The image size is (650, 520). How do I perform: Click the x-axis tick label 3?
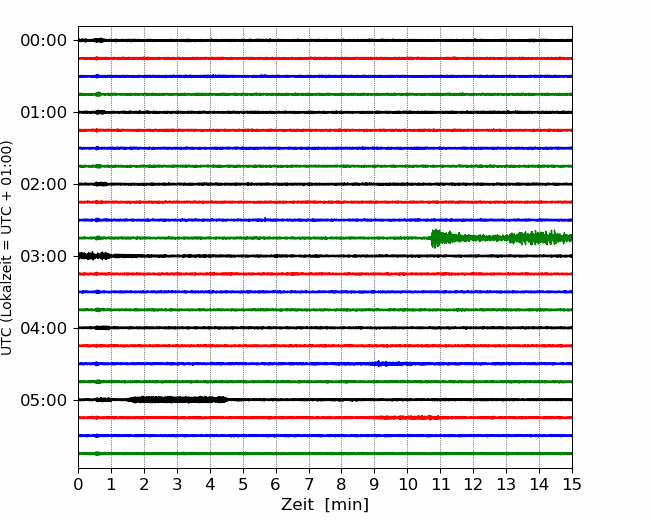(x=177, y=484)
